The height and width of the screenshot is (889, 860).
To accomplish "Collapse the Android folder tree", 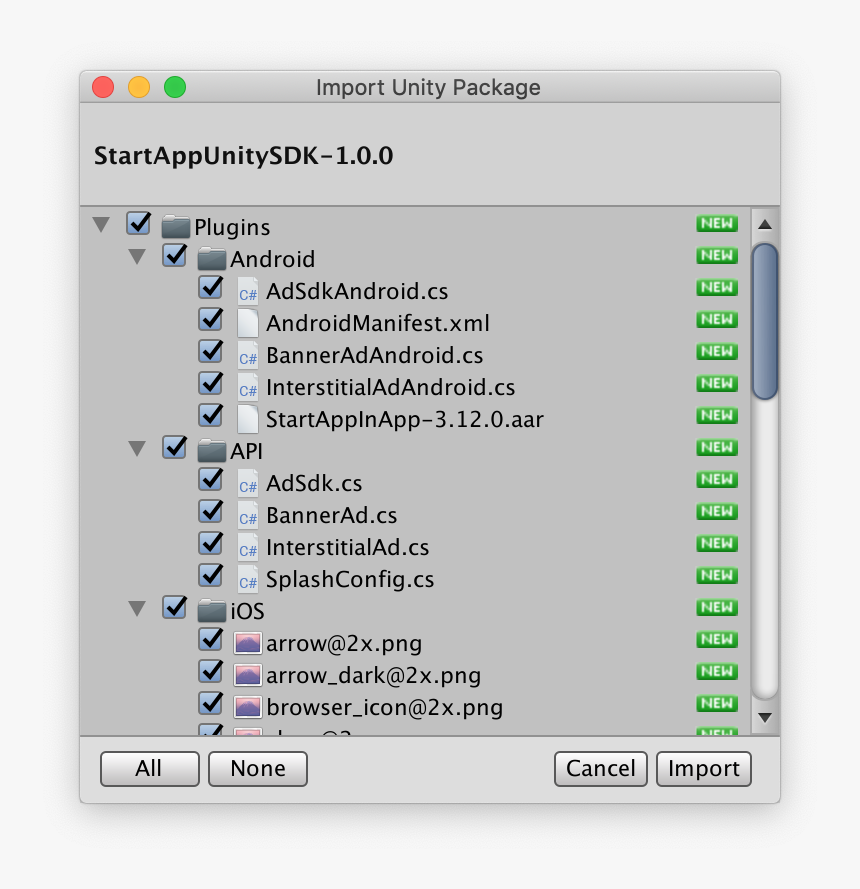I will tap(137, 256).
